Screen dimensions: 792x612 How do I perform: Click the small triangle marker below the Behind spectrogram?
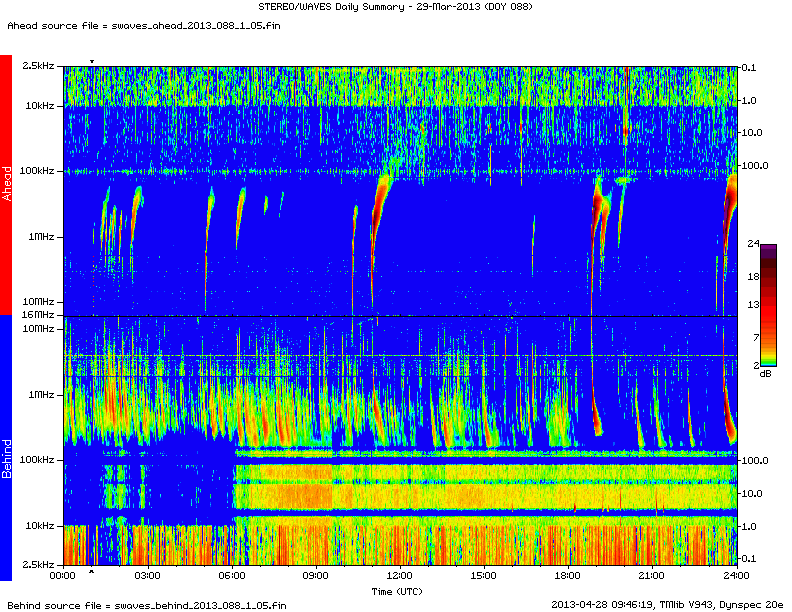[x=92, y=571]
